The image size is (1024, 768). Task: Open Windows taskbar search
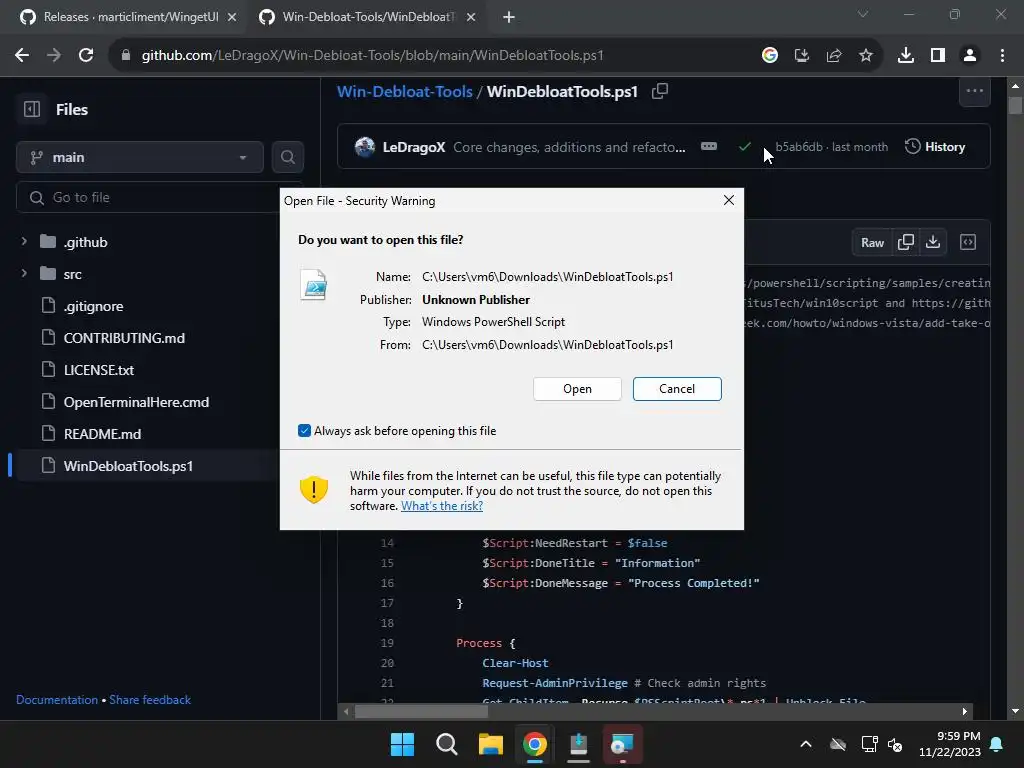point(447,744)
